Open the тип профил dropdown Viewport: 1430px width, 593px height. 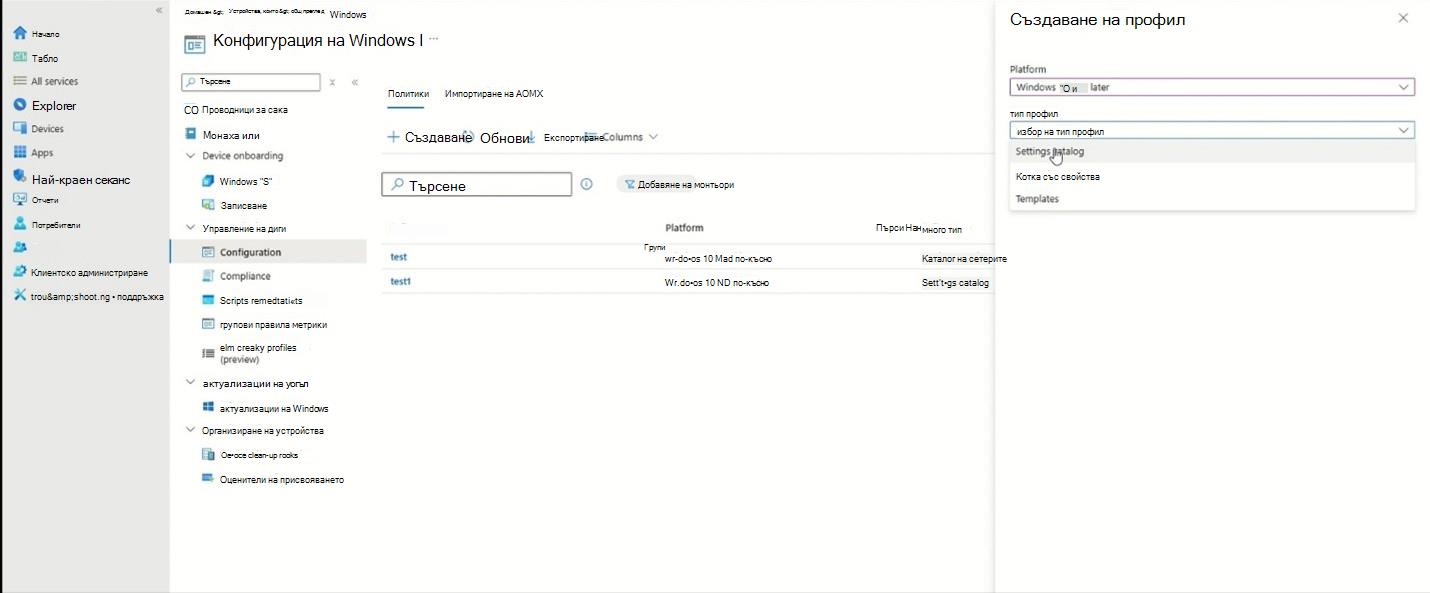pyautogui.click(x=1212, y=131)
